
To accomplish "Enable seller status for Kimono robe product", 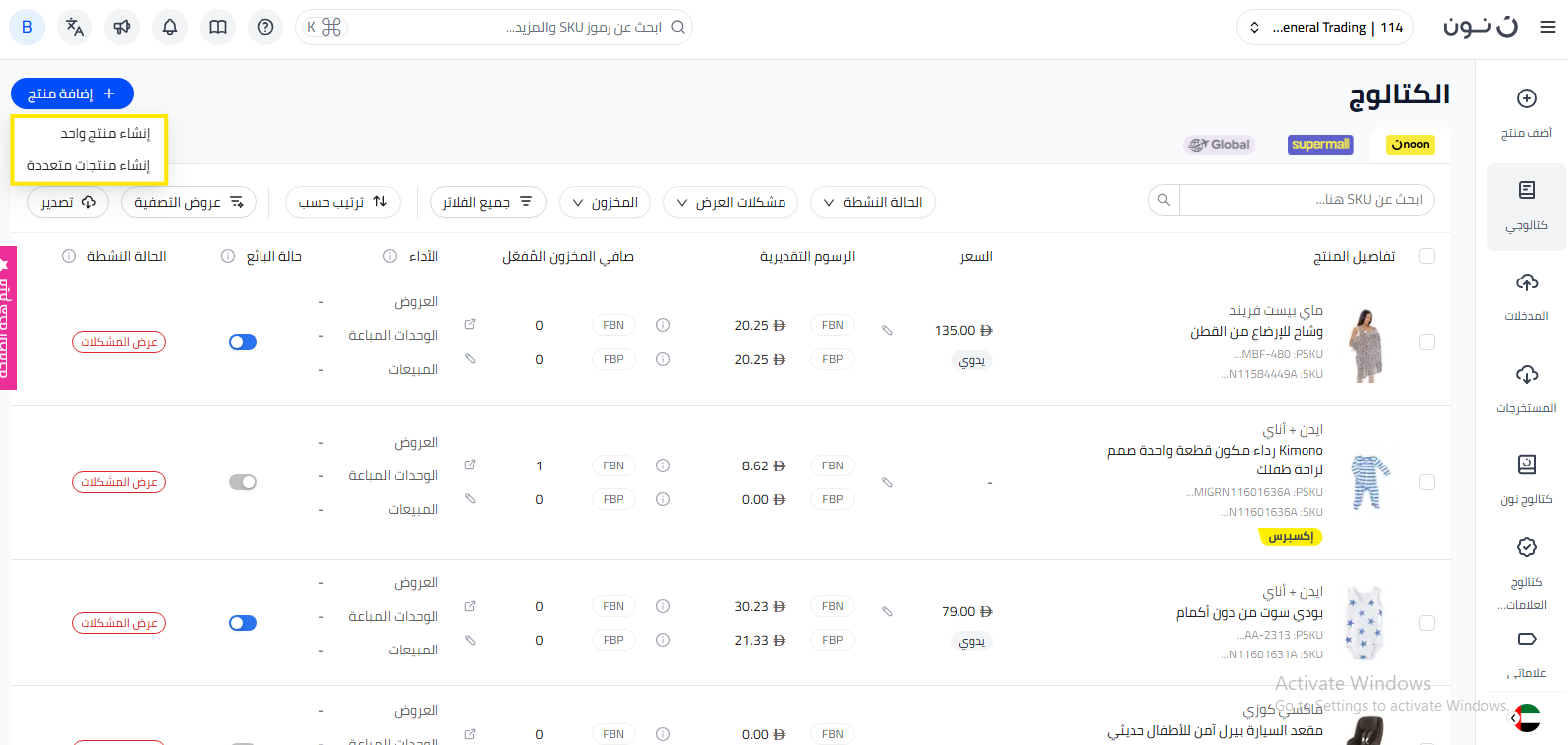I will 243,482.
